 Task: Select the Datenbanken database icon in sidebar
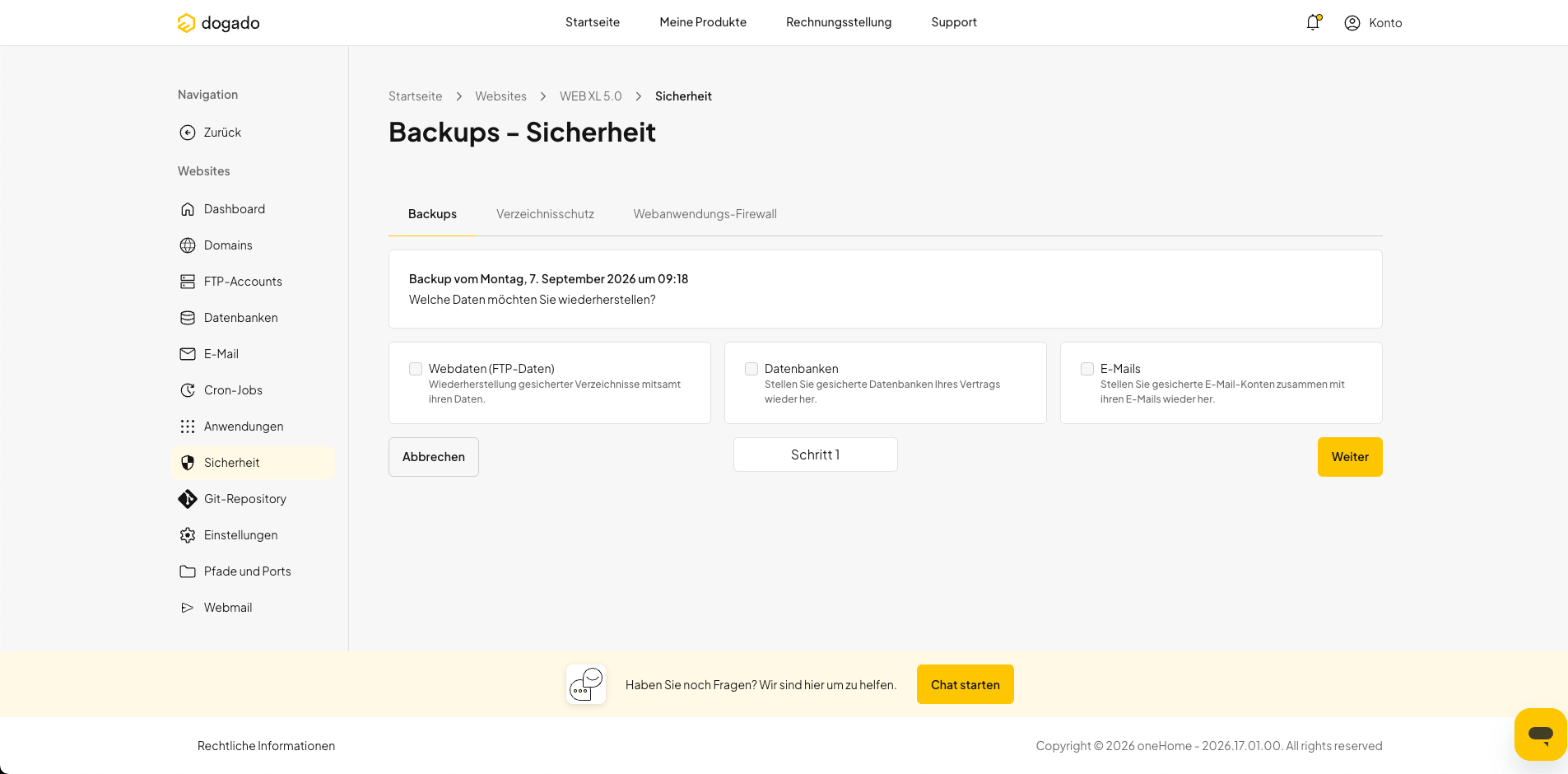(x=188, y=318)
